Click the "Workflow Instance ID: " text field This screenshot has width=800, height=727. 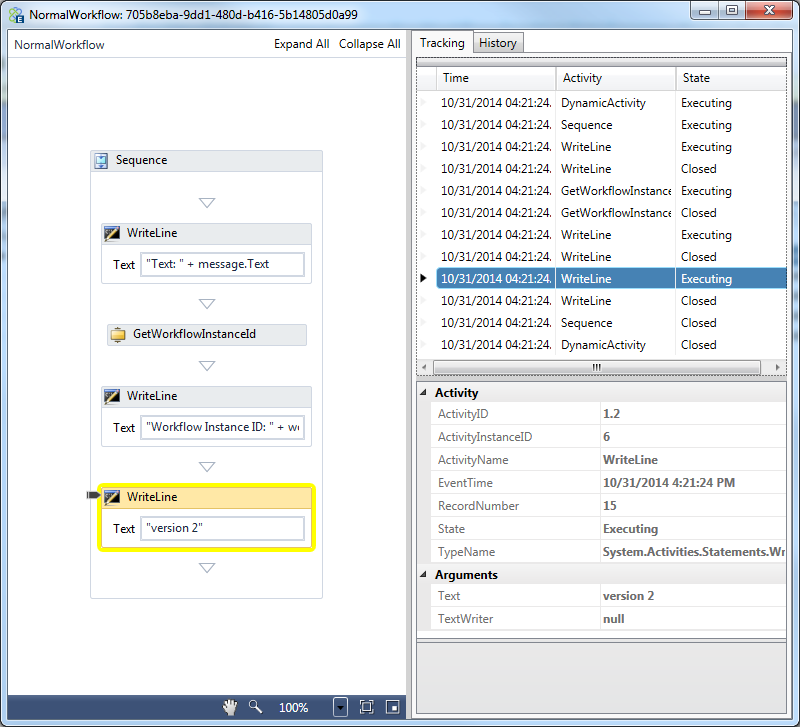[222, 427]
